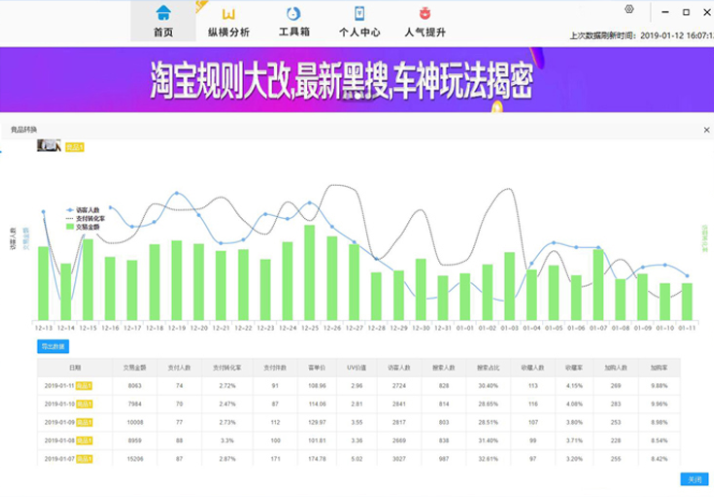Click the blue 导出数据 export button
This screenshot has height=497, width=714.
(53, 346)
